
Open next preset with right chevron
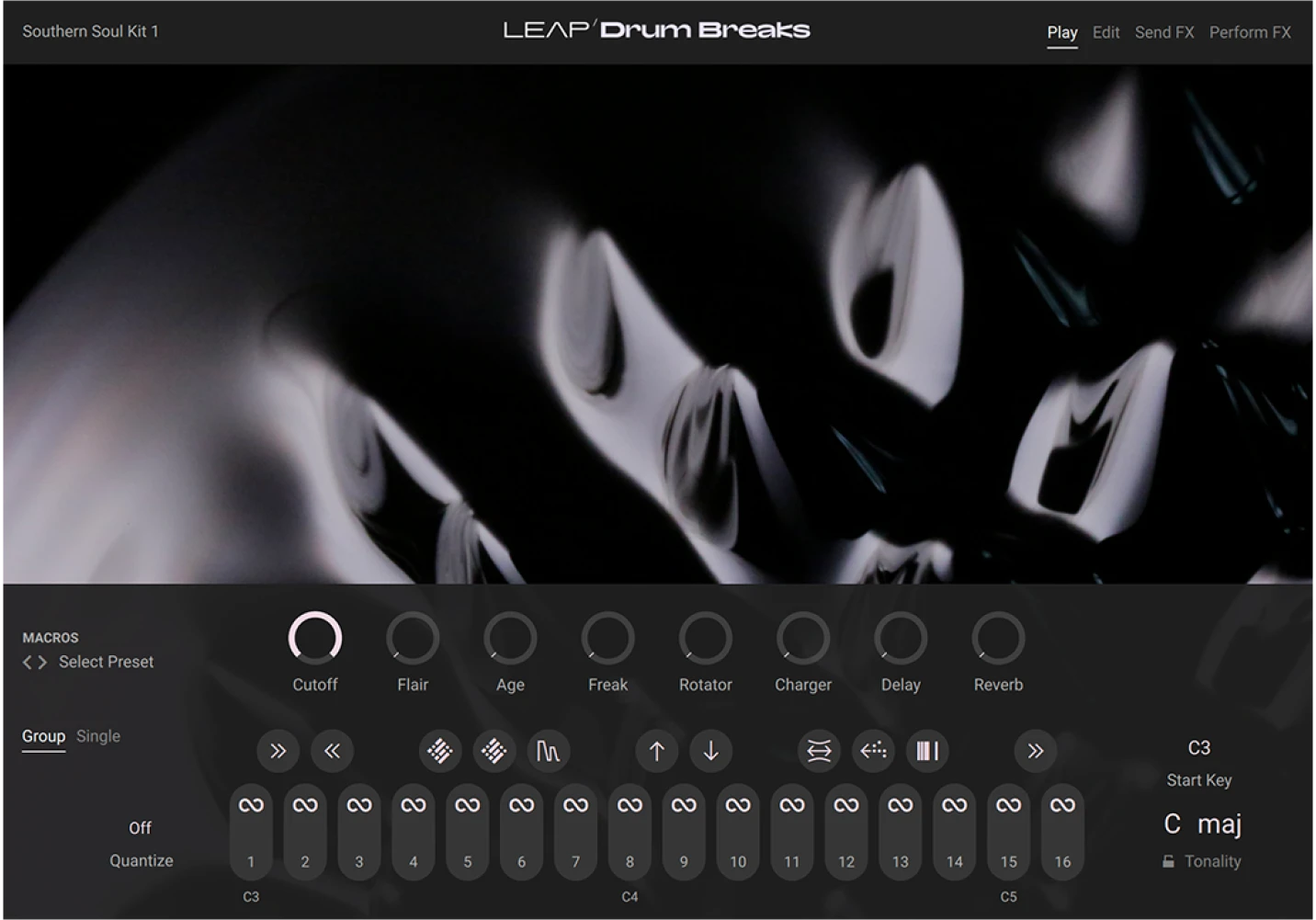[41, 662]
